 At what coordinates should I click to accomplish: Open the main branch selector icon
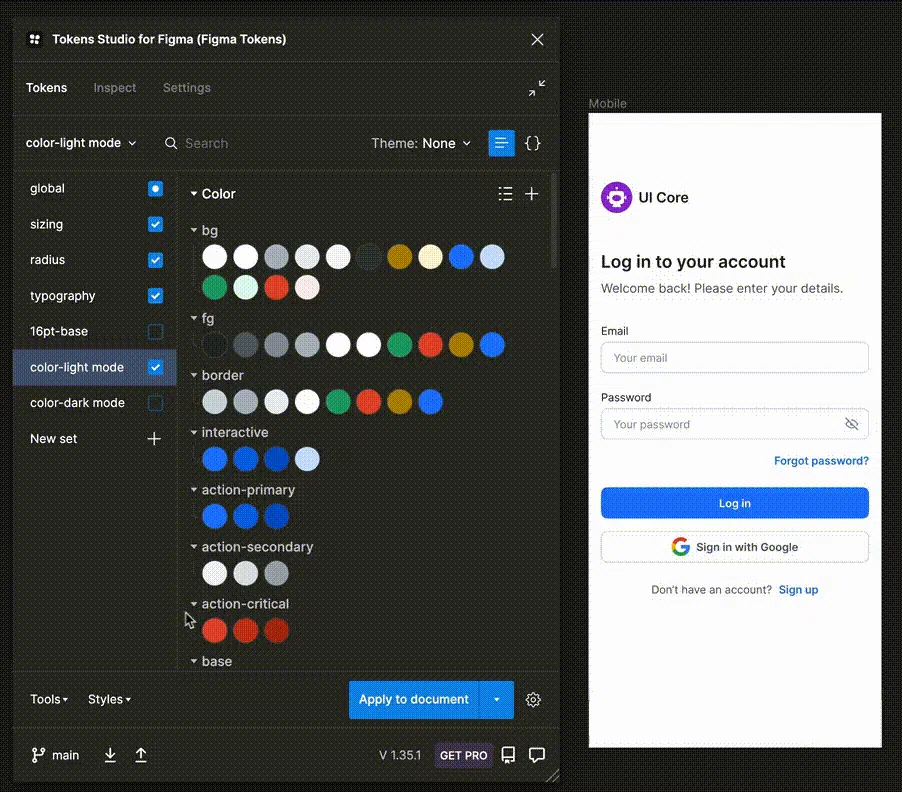click(x=38, y=755)
